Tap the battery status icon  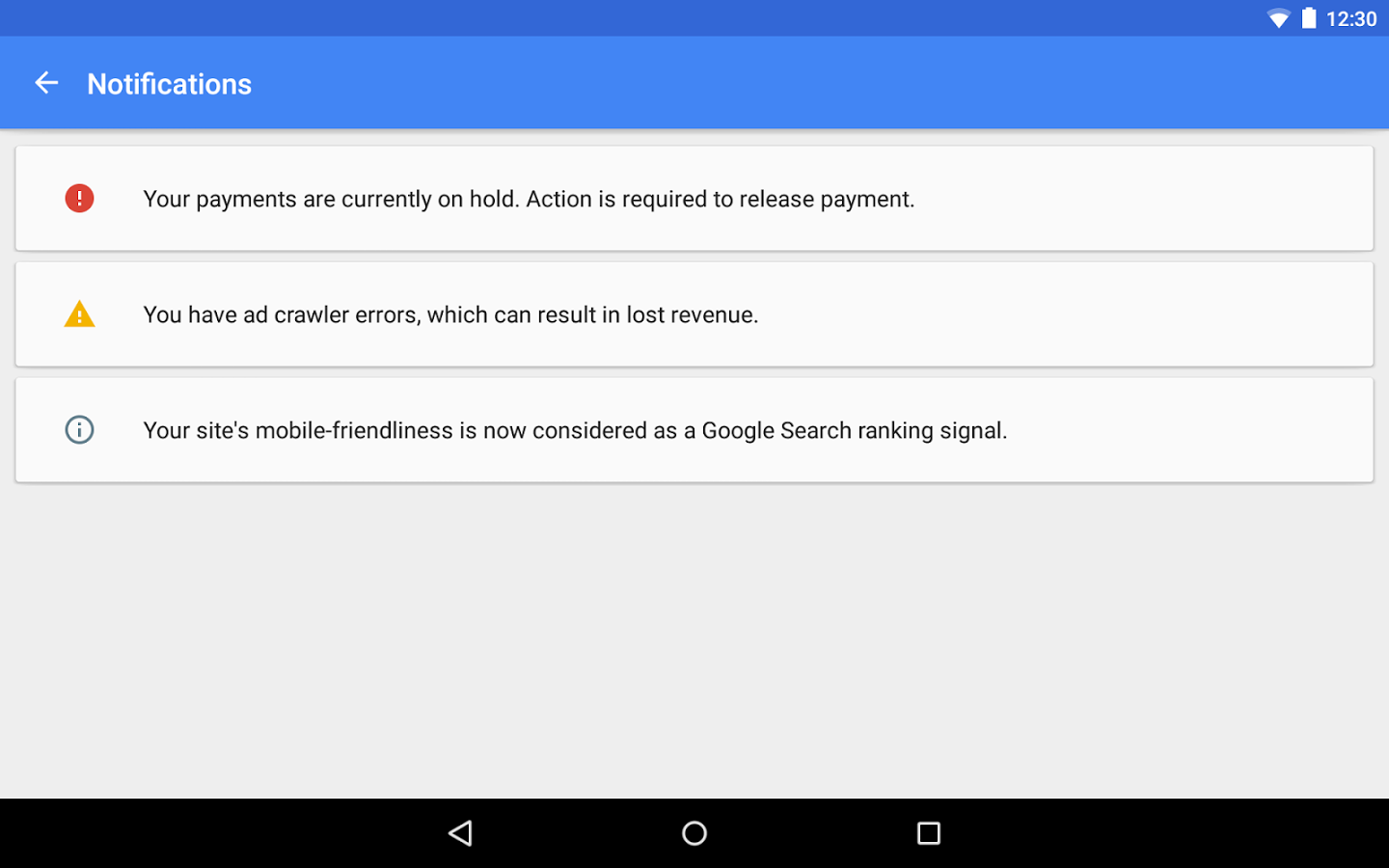(1309, 18)
